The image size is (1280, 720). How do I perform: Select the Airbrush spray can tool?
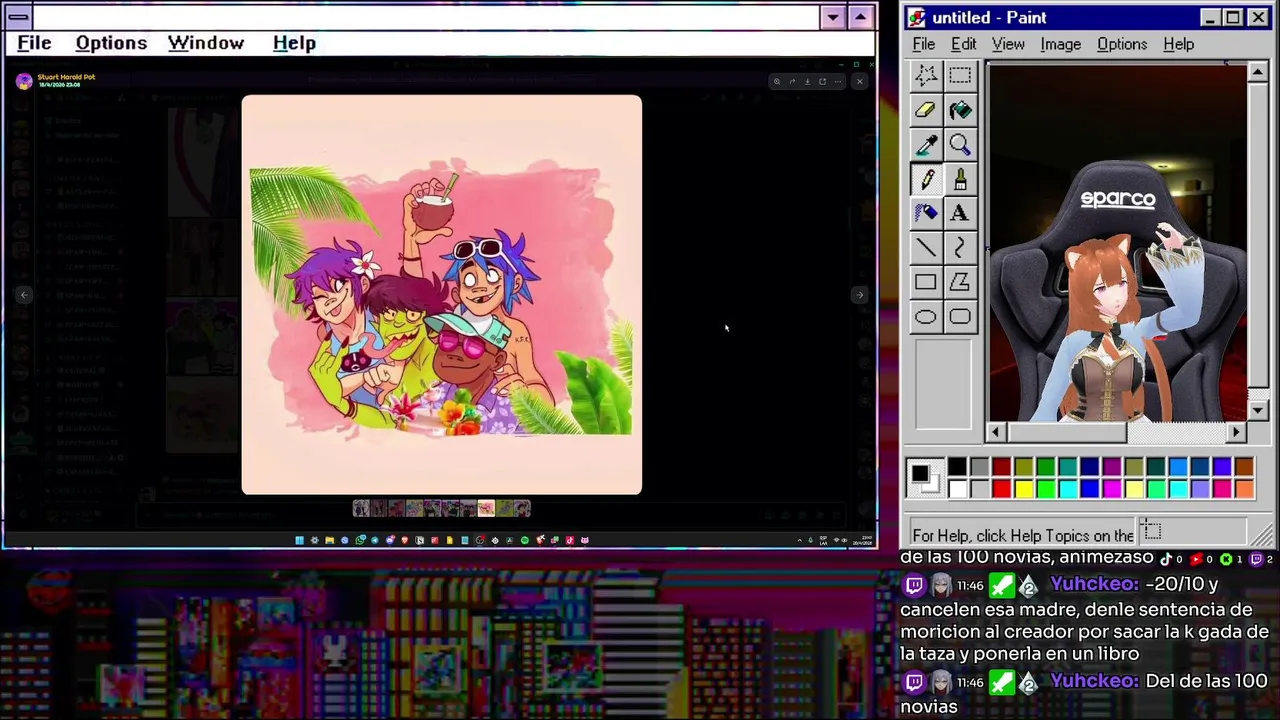coord(926,213)
